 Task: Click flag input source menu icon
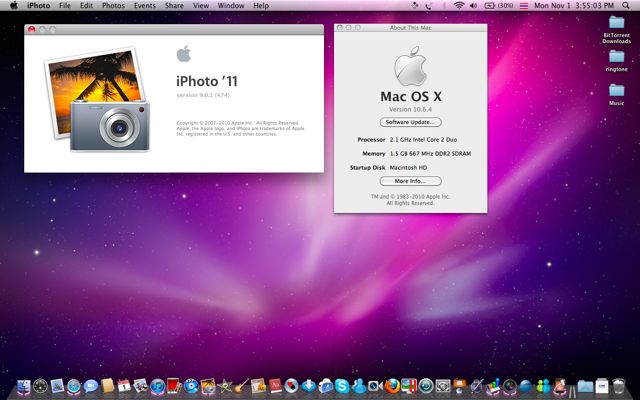524,6
